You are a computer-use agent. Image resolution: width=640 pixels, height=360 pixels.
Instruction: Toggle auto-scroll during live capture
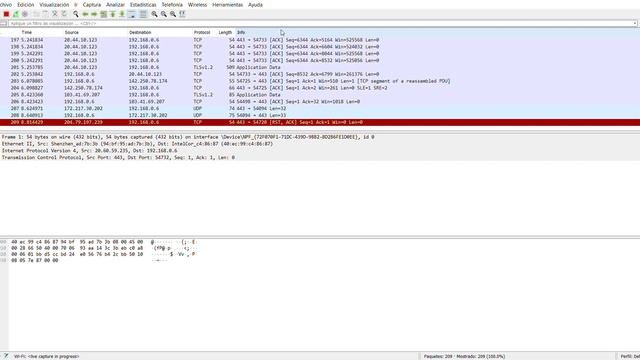point(132,14)
